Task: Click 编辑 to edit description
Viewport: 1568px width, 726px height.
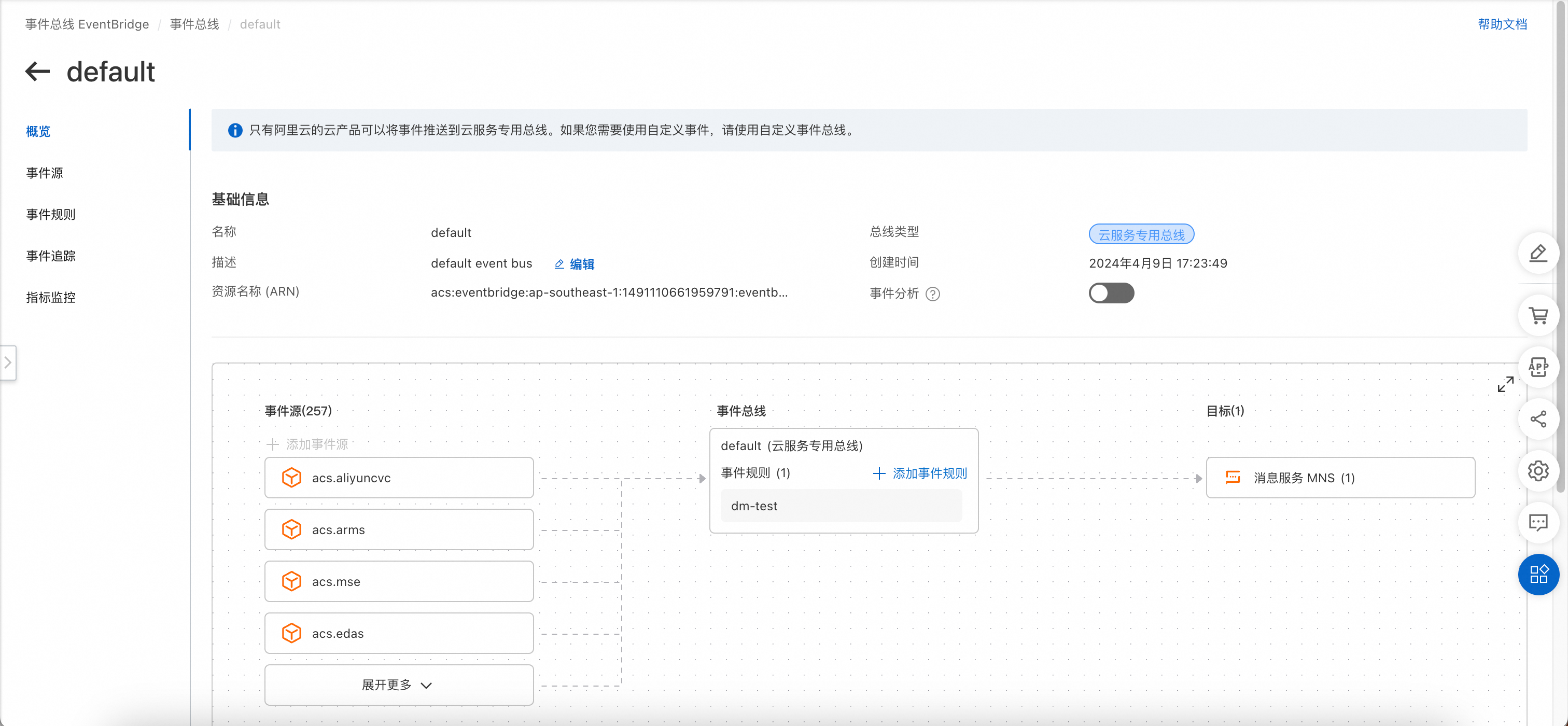Action: (x=582, y=264)
